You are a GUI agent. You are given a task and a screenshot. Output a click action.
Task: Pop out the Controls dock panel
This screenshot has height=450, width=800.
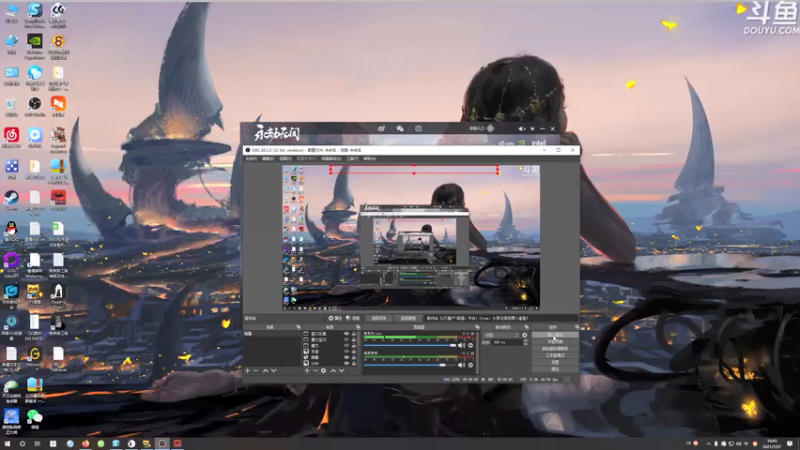click(577, 327)
